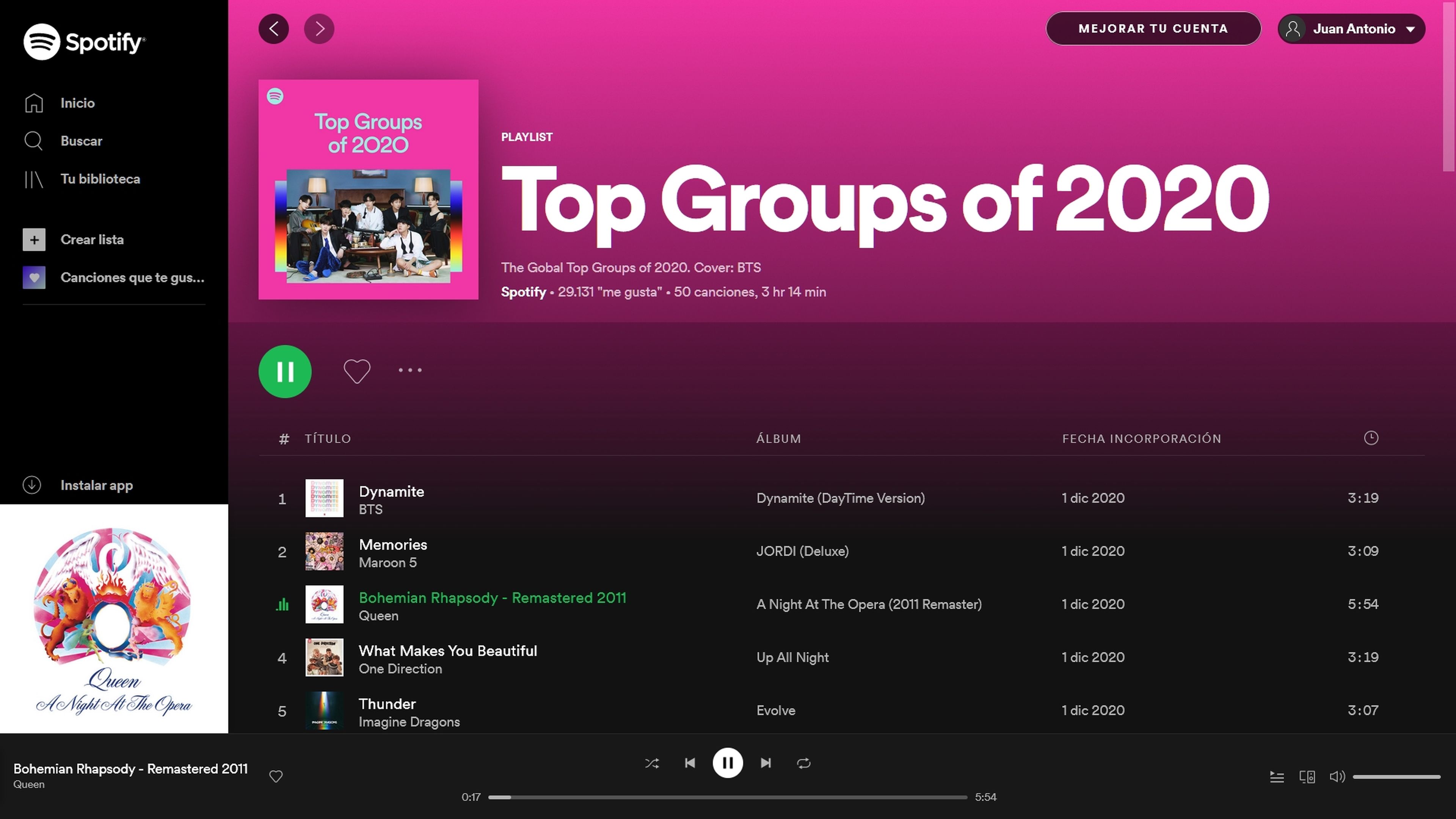Skip to the previous track
The width and height of the screenshot is (1456, 819).
690,763
